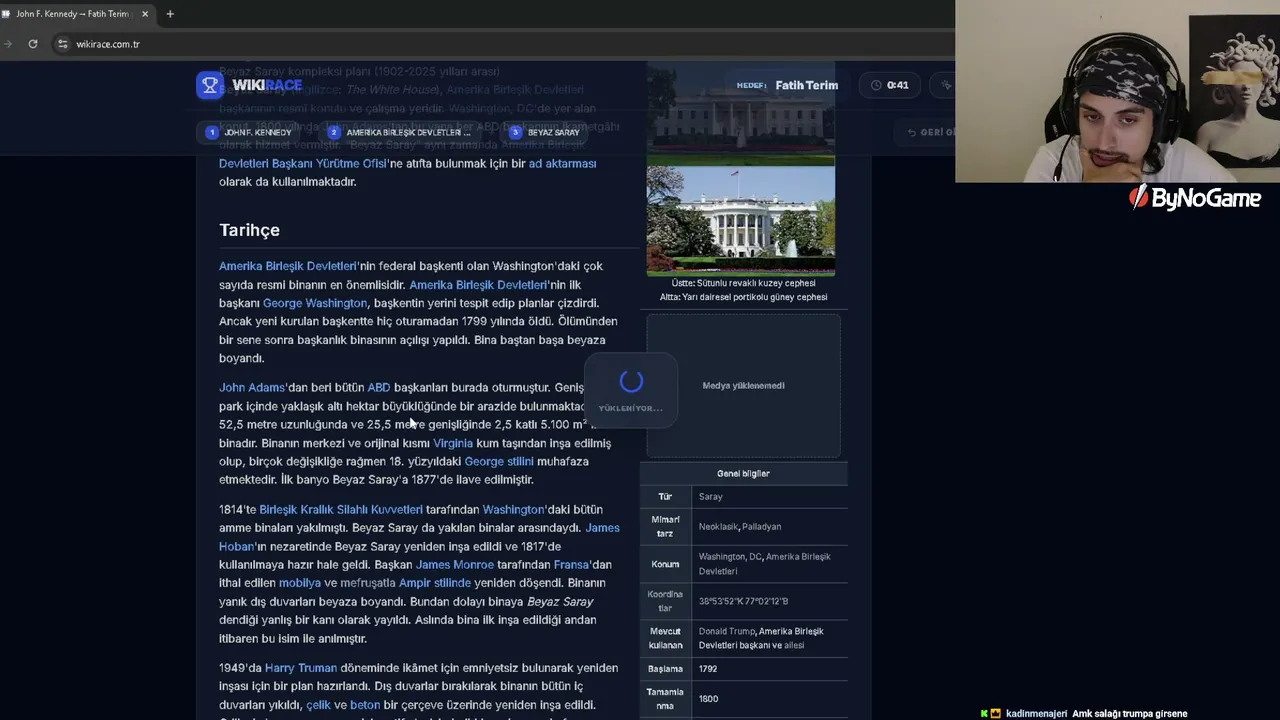Reload the page with the browser refresh icon
This screenshot has width=1280, height=720.
click(33, 44)
